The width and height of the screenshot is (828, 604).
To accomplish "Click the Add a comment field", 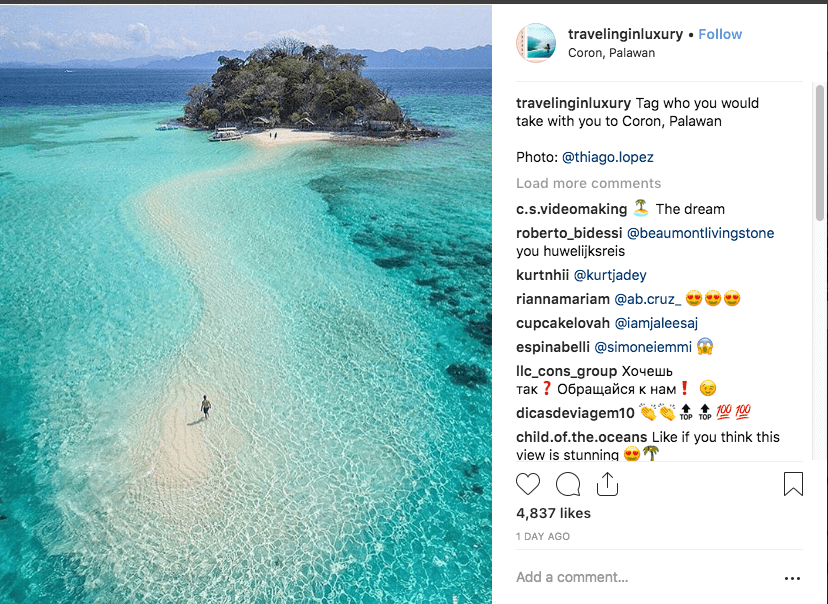I will [640, 577].
